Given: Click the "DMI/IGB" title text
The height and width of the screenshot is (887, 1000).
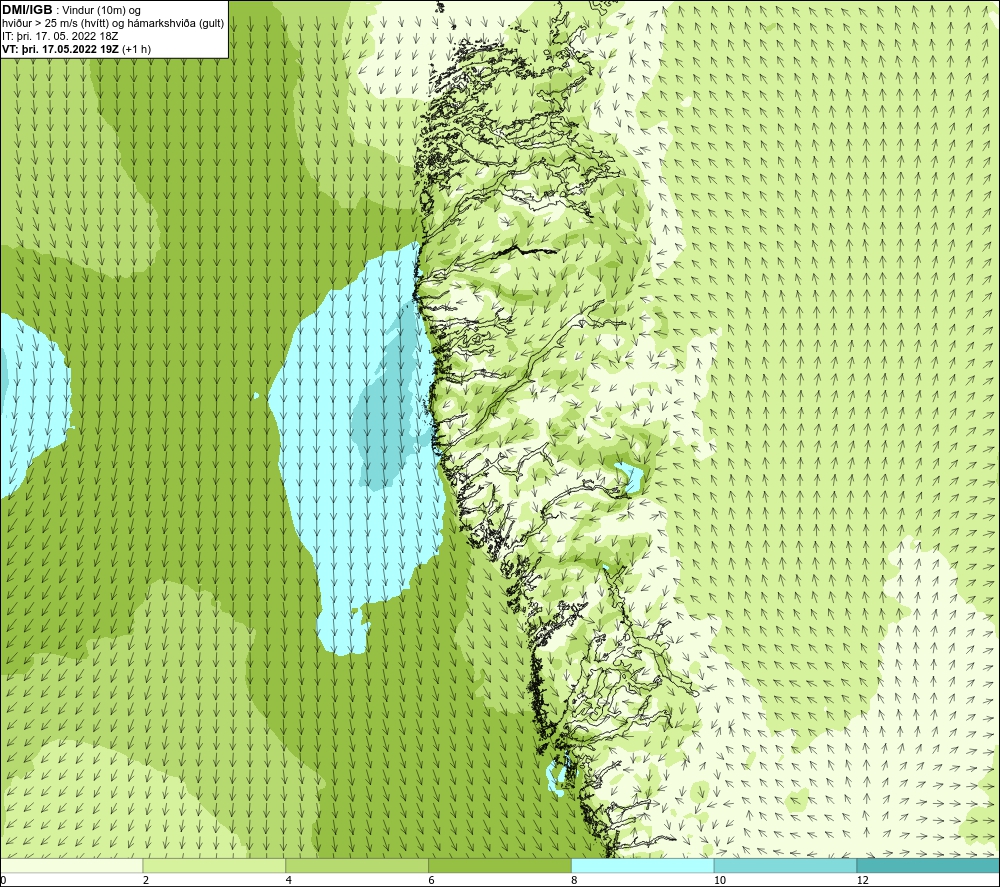Looking at the screenshot, I should pos(27,10).
